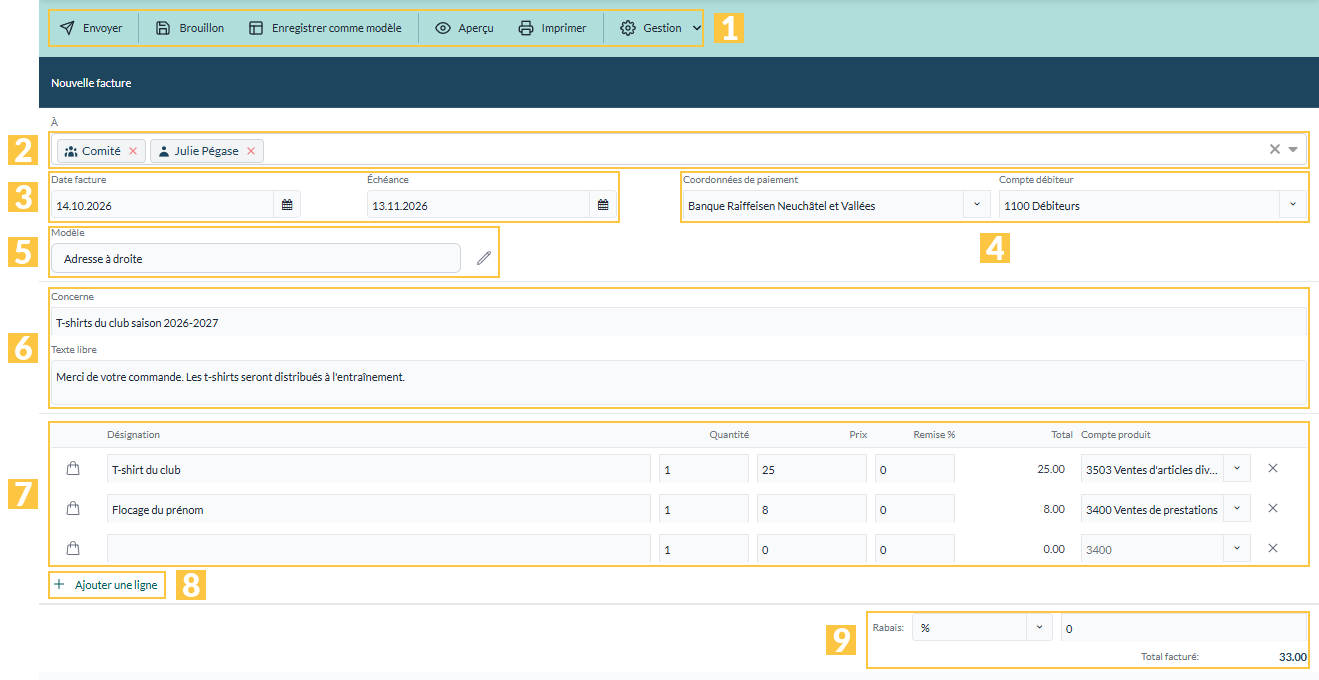Save the invoice as Brouillon
Screen dimensions: 1319x680
(x=190, y=28)
